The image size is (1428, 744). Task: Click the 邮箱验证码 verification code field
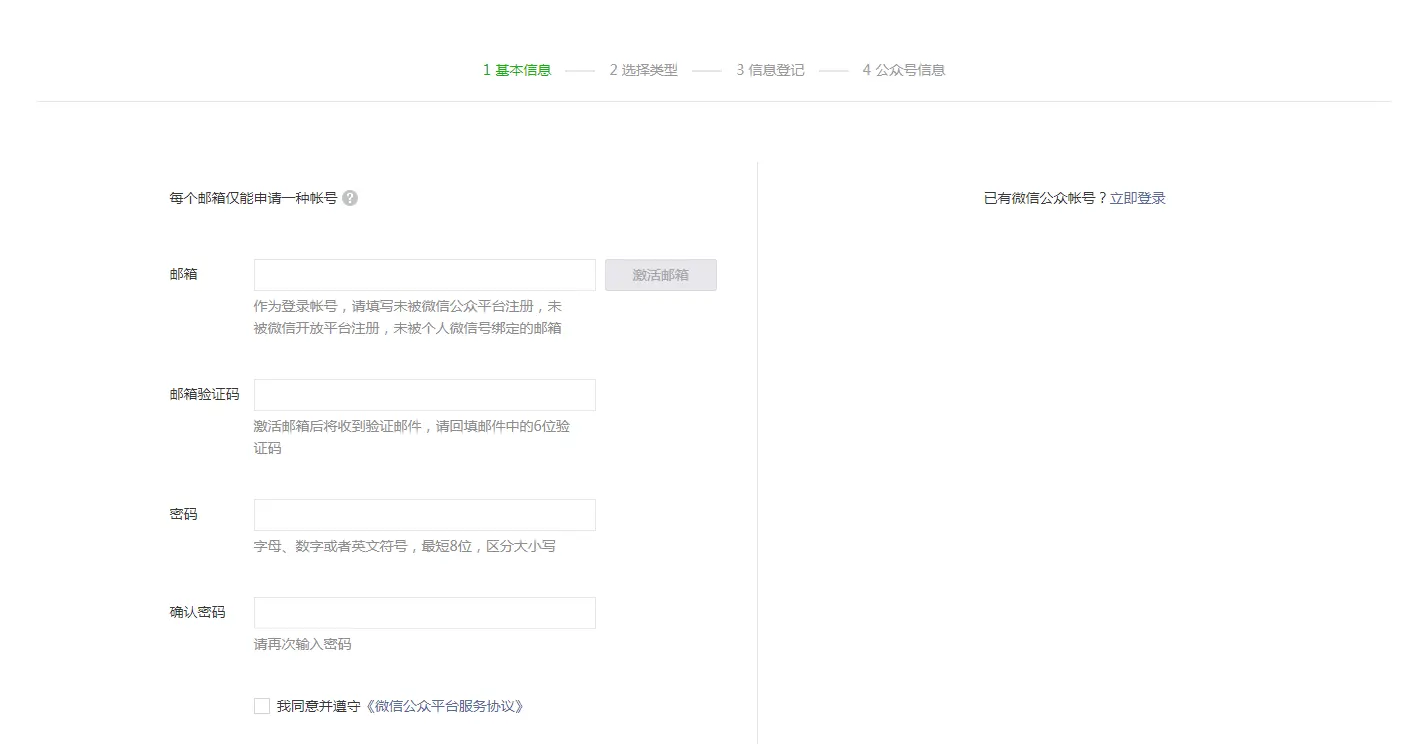[x=424, y=394]
